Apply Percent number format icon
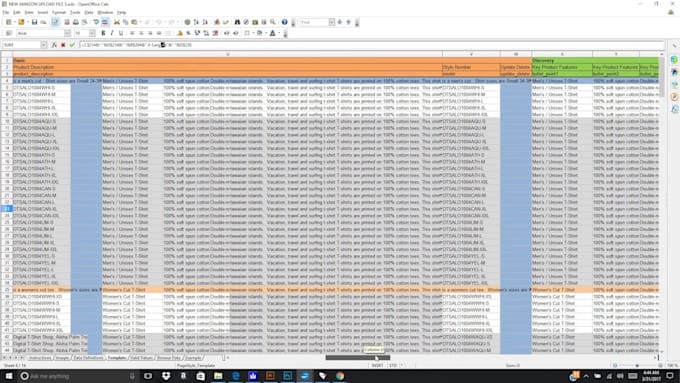 (188, 33)
